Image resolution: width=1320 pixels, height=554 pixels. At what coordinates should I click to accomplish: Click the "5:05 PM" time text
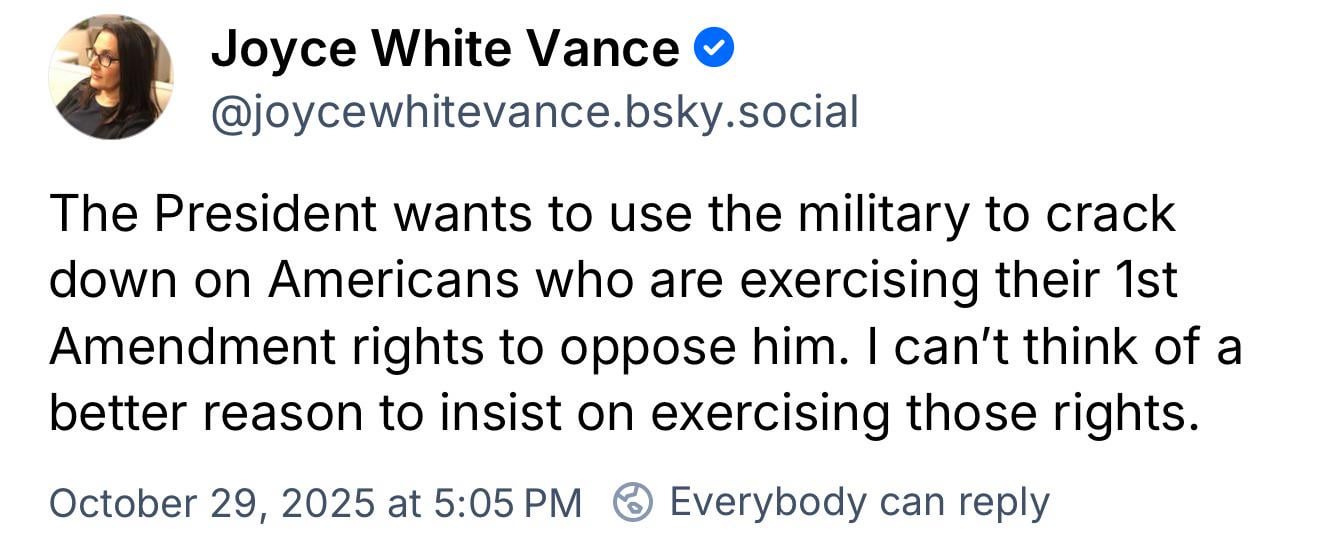(508, 502)
